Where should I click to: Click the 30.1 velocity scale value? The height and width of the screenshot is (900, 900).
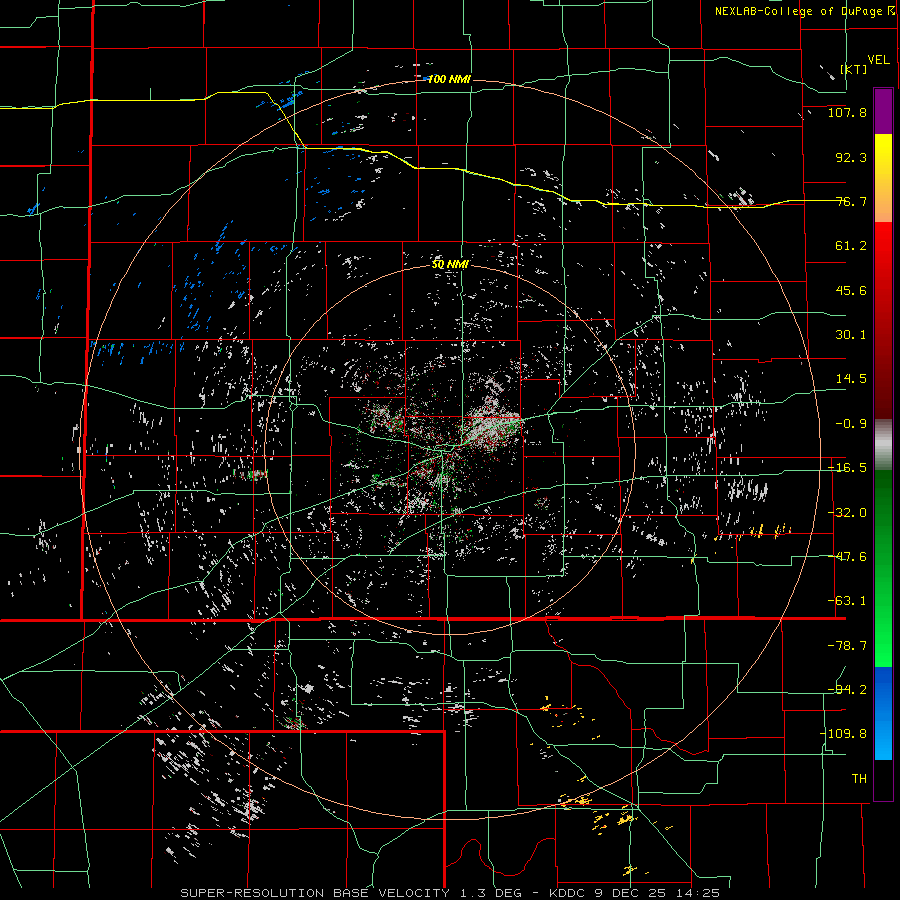click(x=851, y=335)
